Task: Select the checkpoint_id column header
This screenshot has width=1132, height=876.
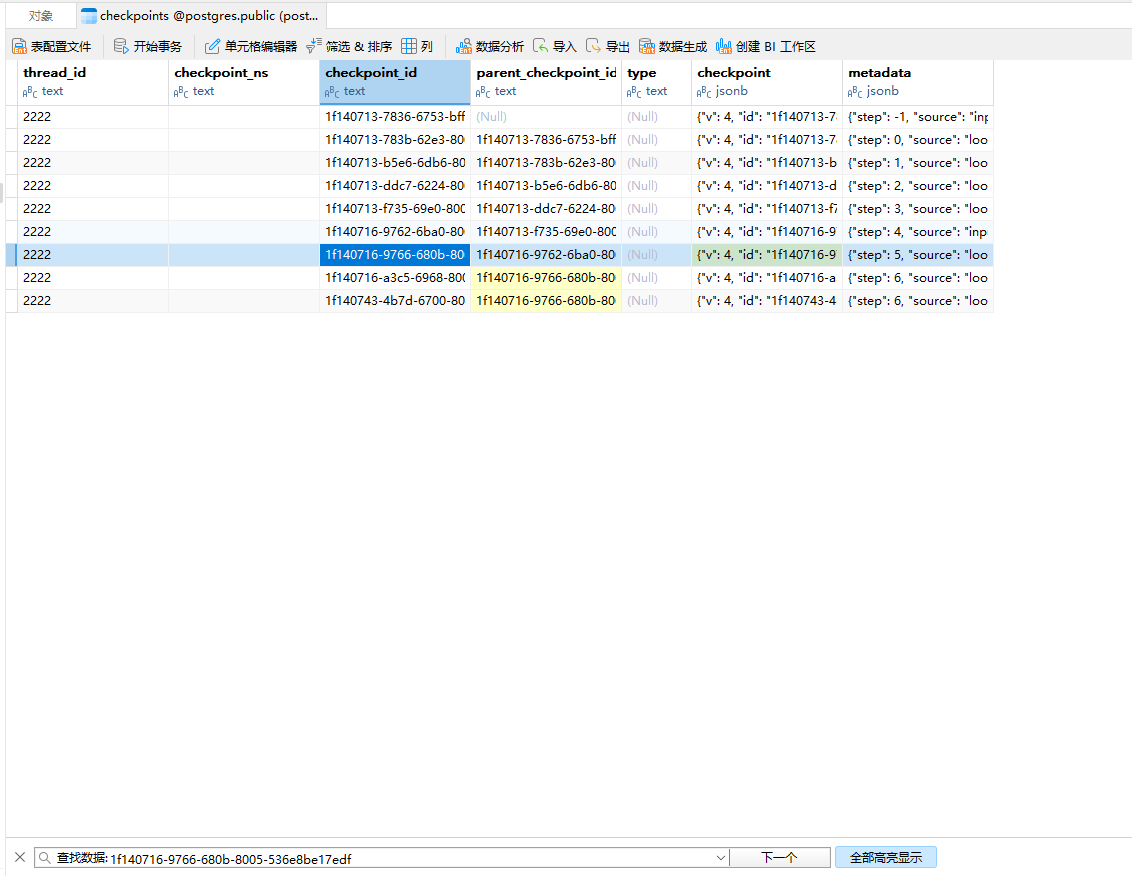Action: tap(395, 82)
